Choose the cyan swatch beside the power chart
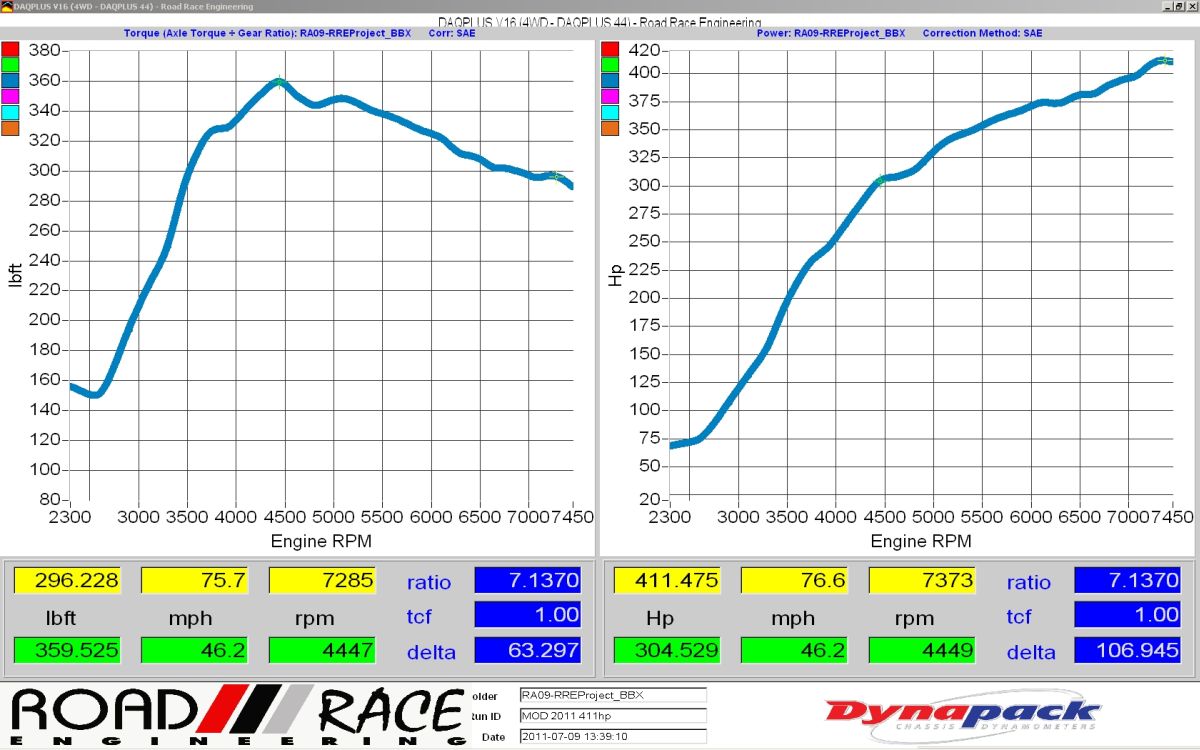The height and width of the screenshot is (750, 1200). pos(609,112)
